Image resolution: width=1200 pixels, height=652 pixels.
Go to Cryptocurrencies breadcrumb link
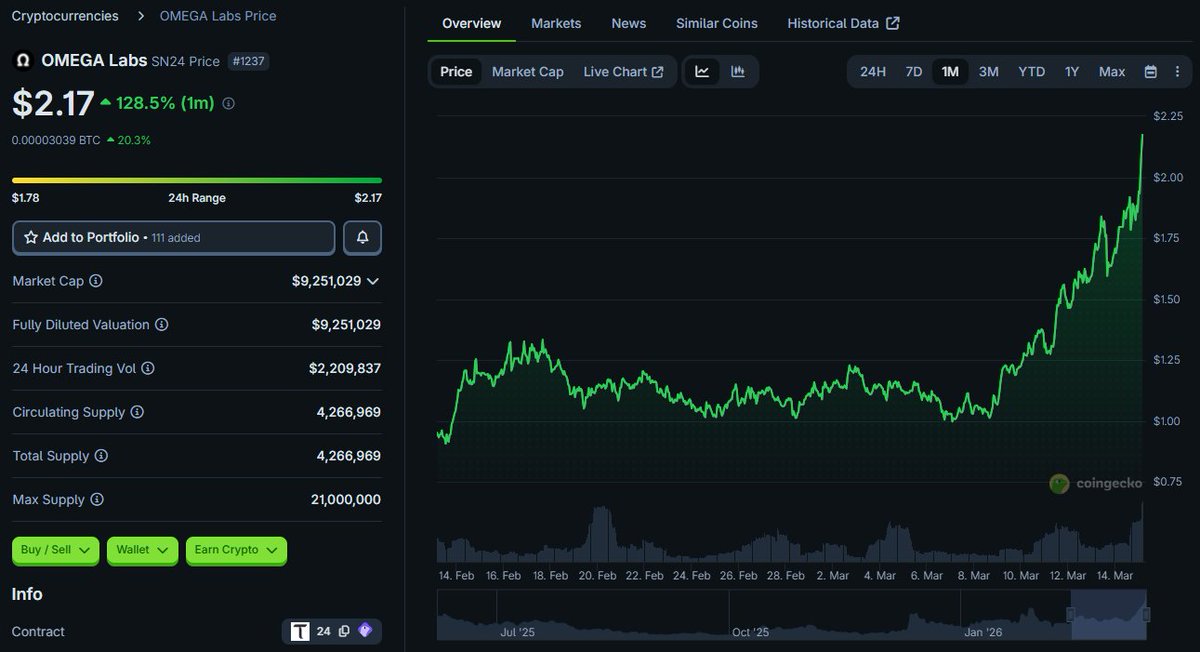(65, 16)
